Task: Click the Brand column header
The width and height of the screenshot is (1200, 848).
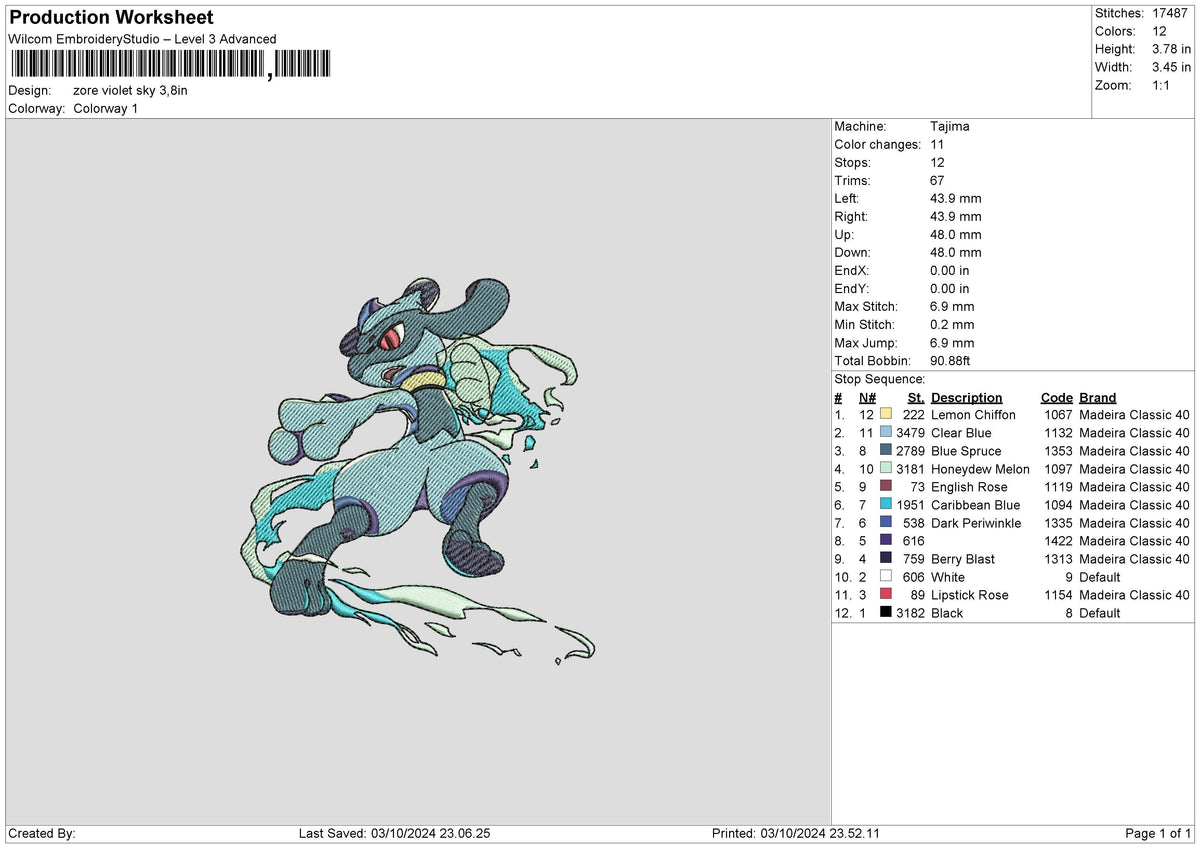Action: click(1097, 397)
